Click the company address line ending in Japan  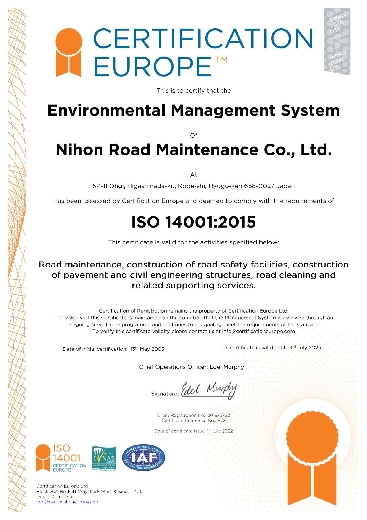pos(193,186)
